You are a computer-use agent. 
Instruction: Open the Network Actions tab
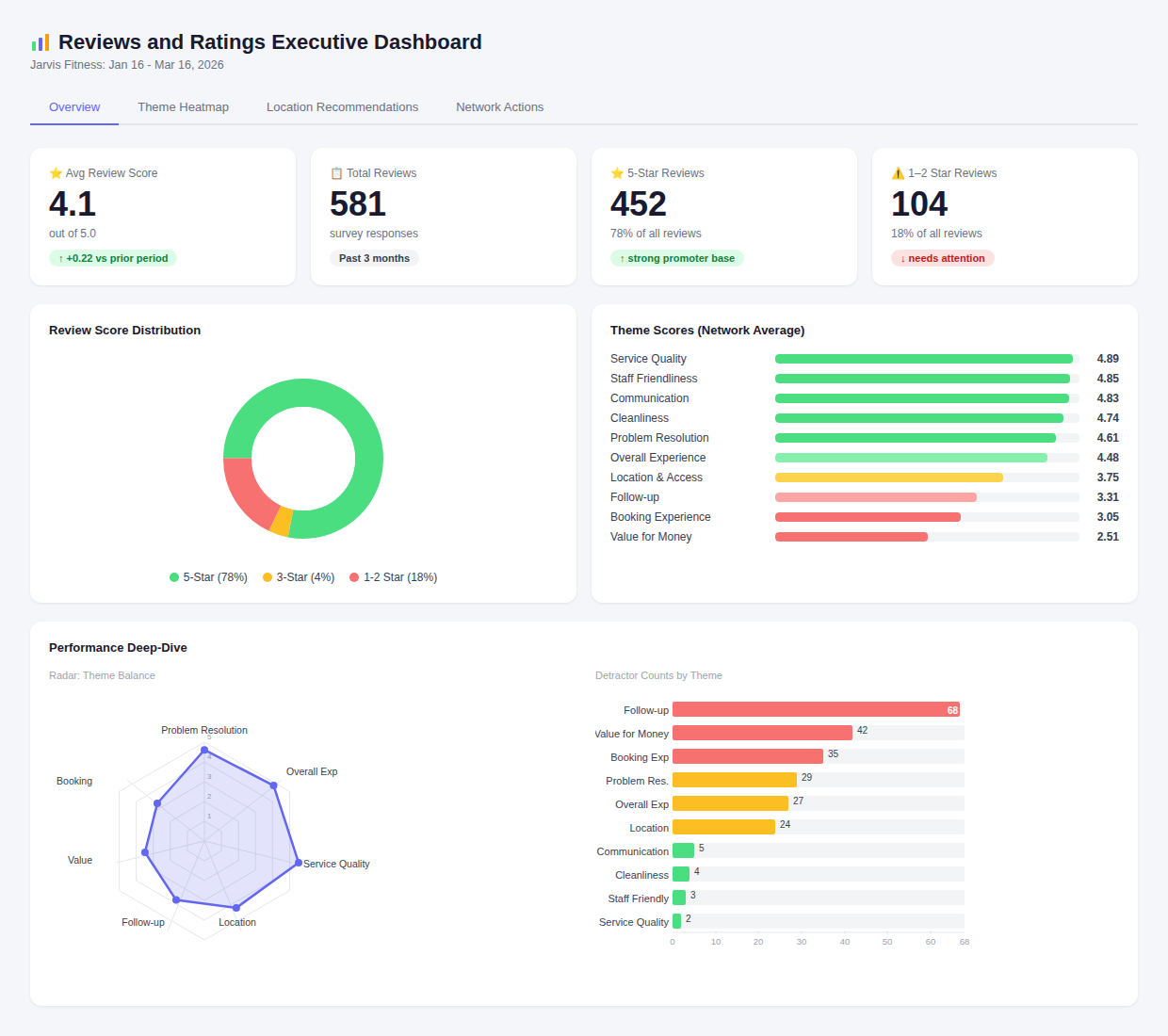coord(499,106)
